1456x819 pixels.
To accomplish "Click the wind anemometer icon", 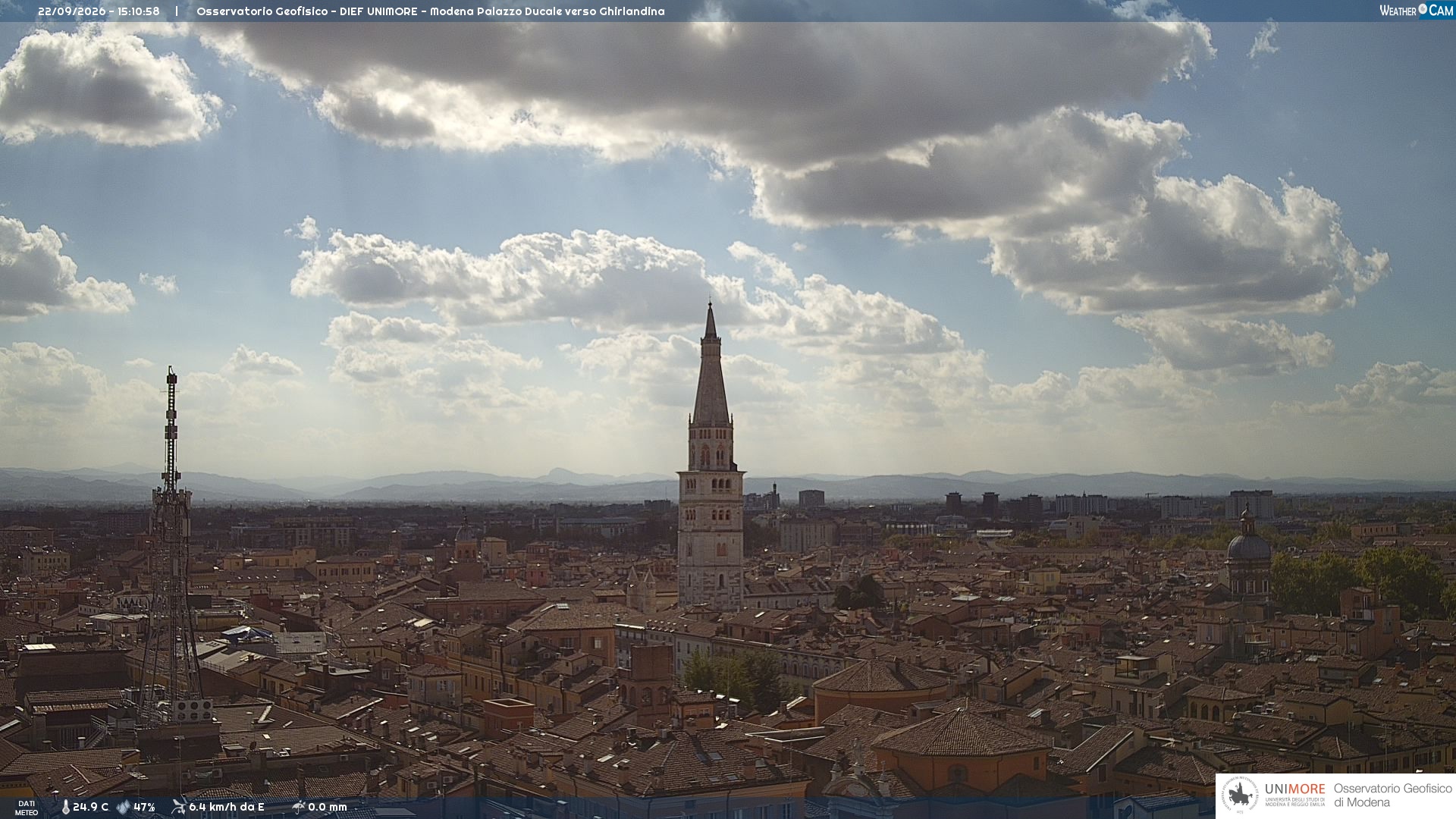I will (x=178, y=807).
